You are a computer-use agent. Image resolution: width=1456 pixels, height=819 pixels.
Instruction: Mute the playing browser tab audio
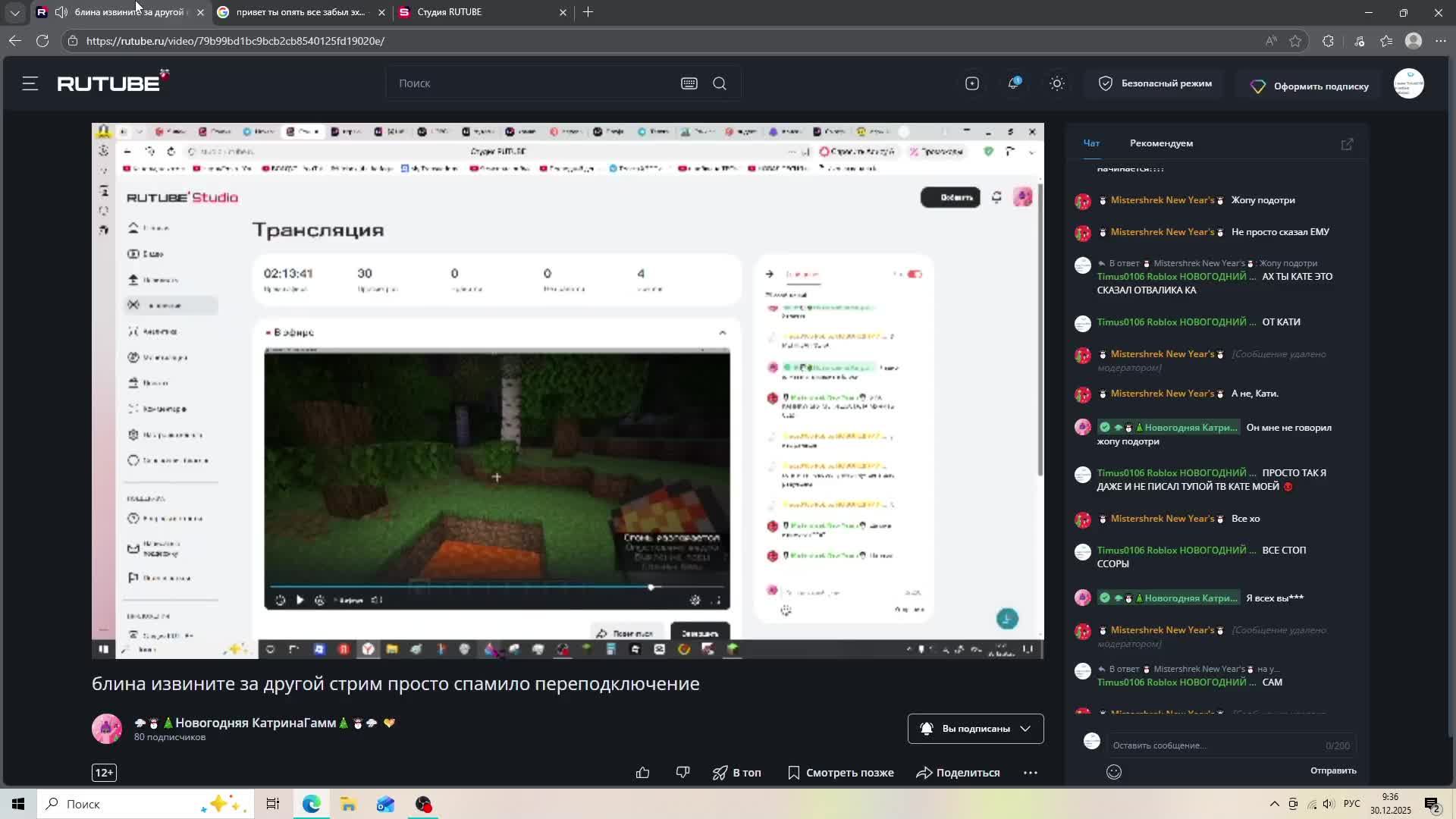click(x=61, y=12)
